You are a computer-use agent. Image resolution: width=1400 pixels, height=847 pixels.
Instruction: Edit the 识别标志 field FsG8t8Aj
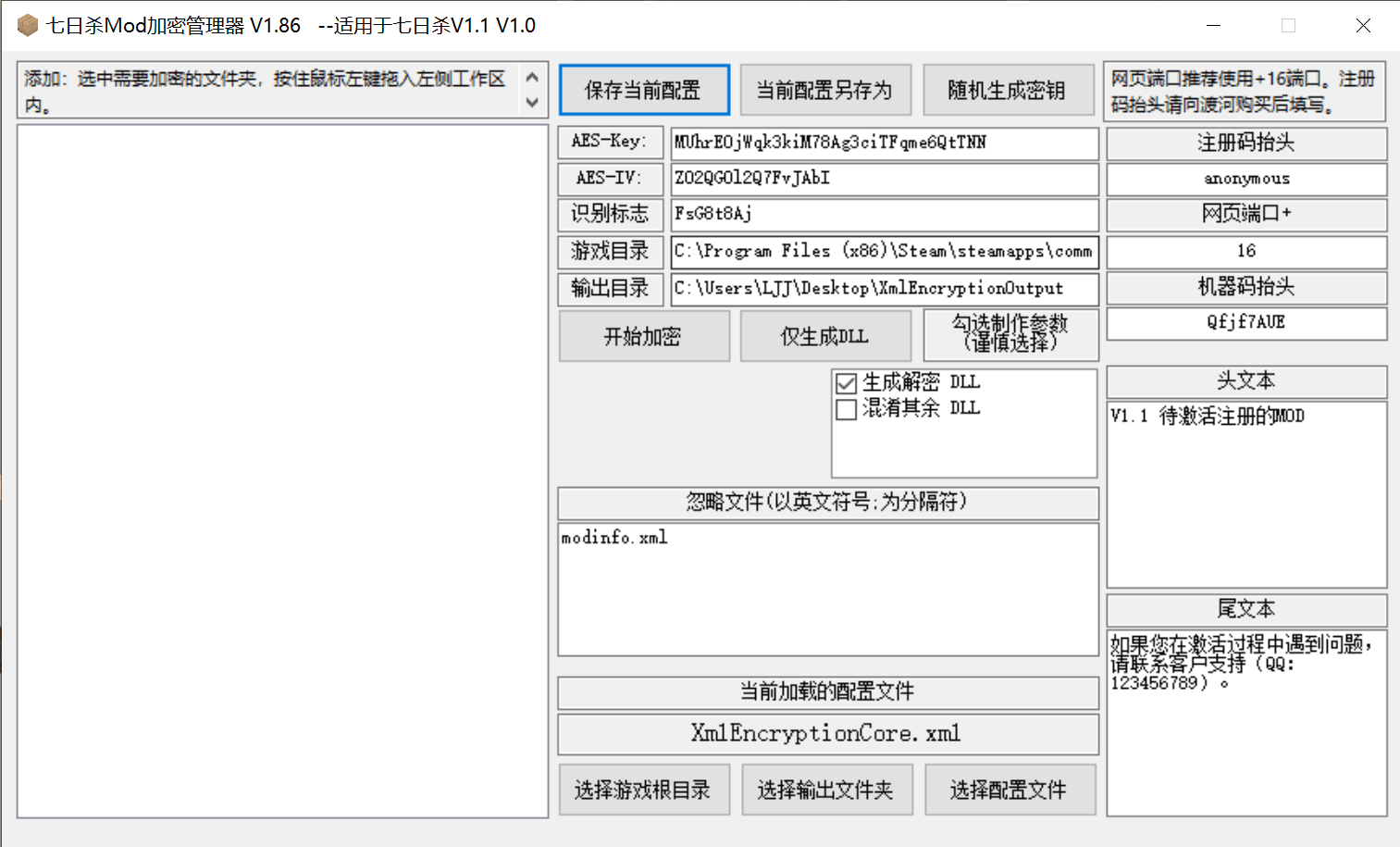click(885, 215)
